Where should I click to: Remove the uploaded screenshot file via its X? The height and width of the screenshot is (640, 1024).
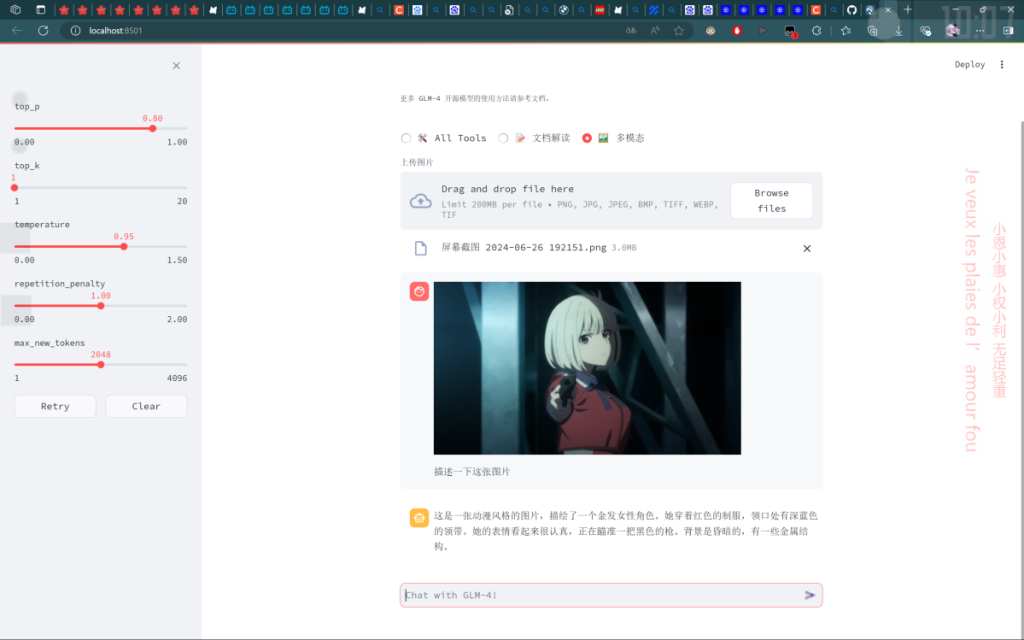(x=807, y=248)
